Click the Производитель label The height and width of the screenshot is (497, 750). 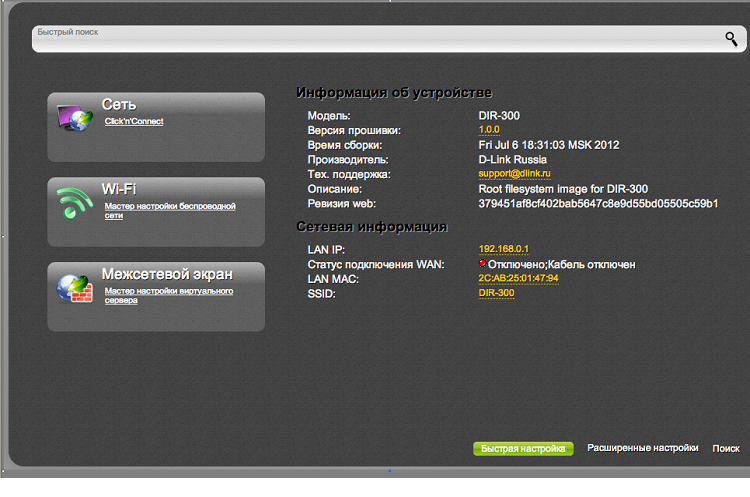click(348, 160)
